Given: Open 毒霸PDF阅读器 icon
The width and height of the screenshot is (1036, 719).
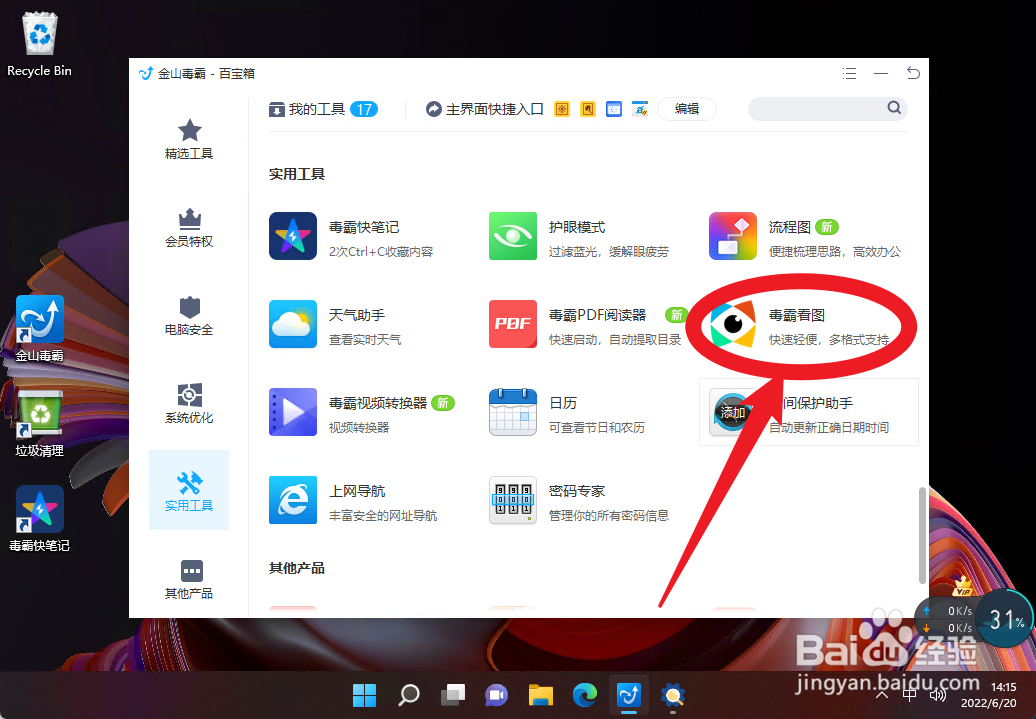Looking at the screenshot, I should 513,324.
